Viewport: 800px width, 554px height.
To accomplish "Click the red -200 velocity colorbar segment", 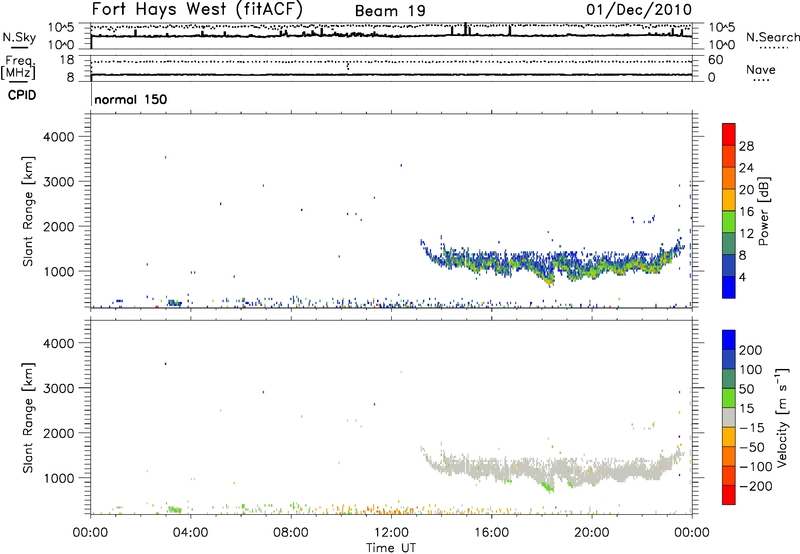I will point(729,495).
